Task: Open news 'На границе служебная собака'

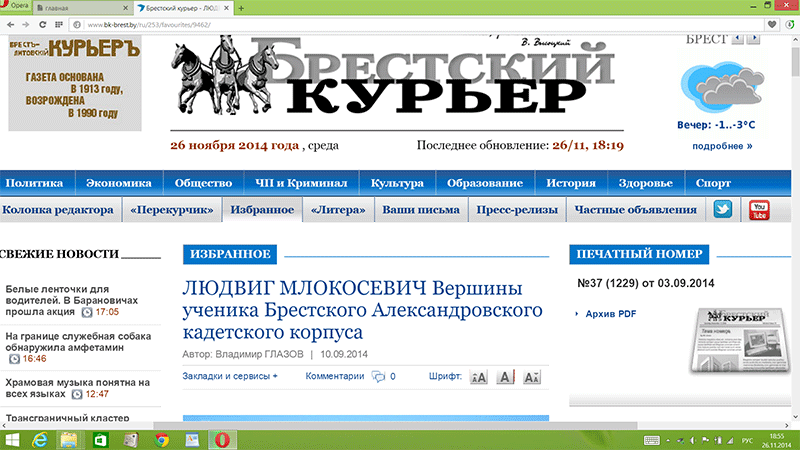Action: pos(78,342)
